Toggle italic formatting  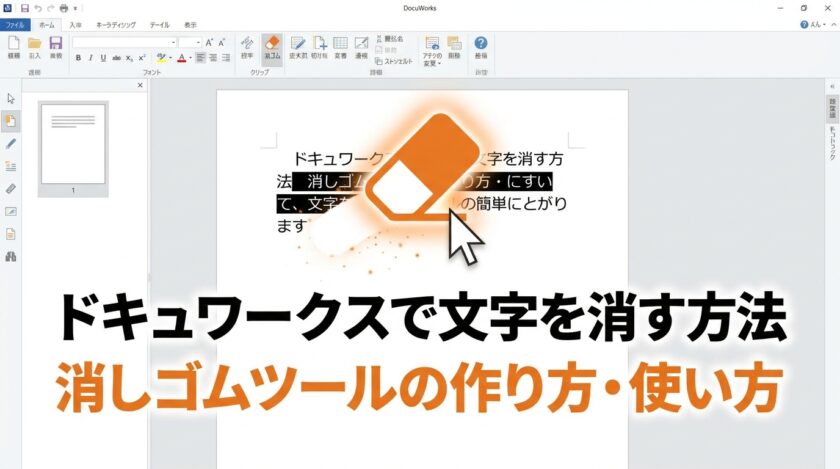[91, 58]
